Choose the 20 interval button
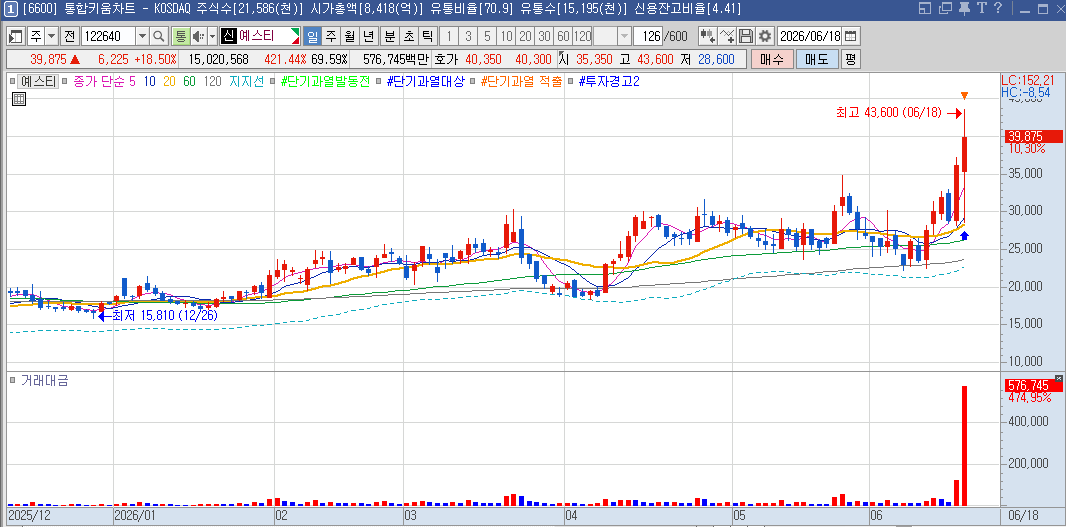Image resolution: width=1066 pixels, height=527 pixels. tap(526, 36)
